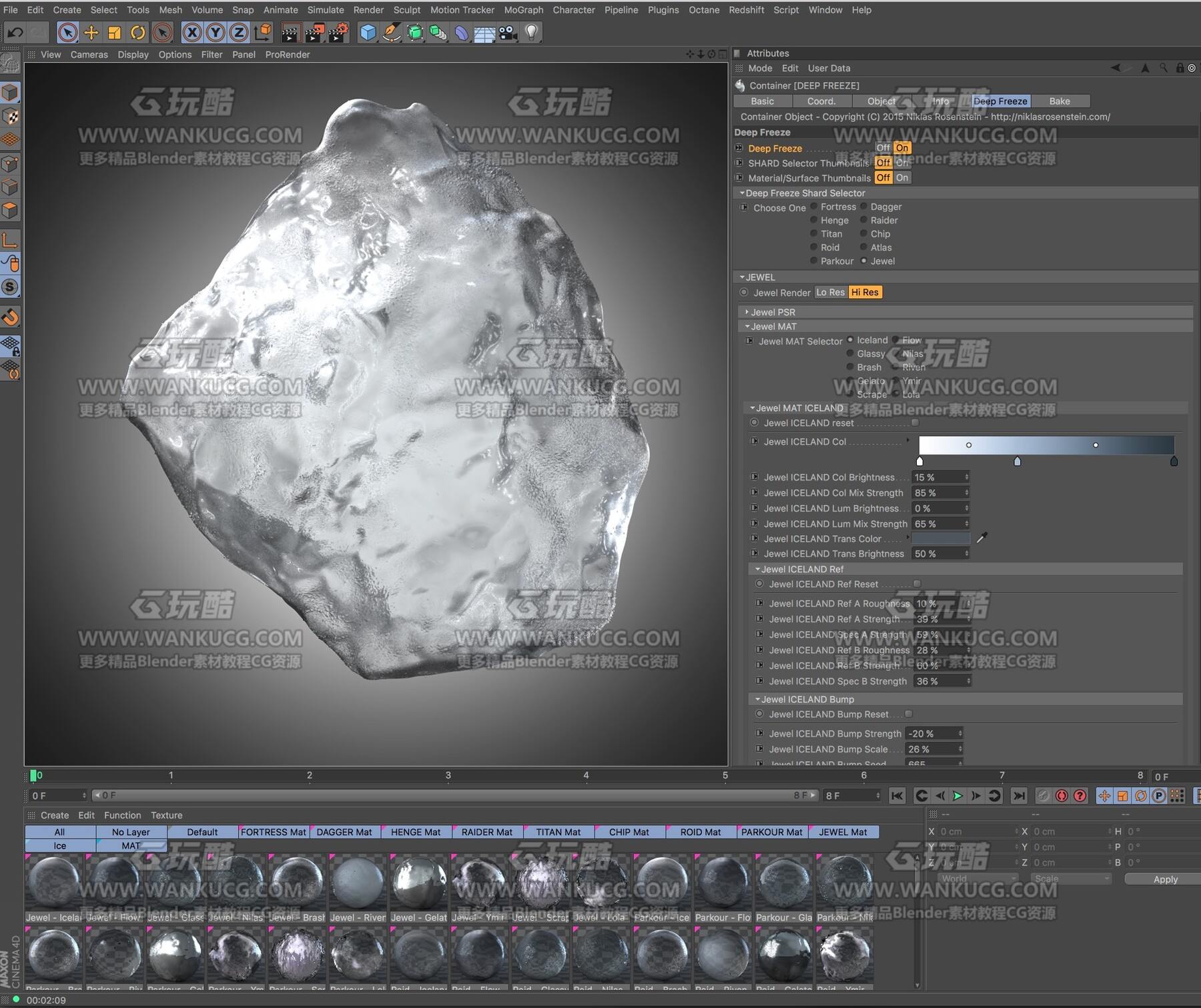The width and height of the screenshot is (1201, 1008).
Task: Click the Undo arrow icon
Action: 15,32
